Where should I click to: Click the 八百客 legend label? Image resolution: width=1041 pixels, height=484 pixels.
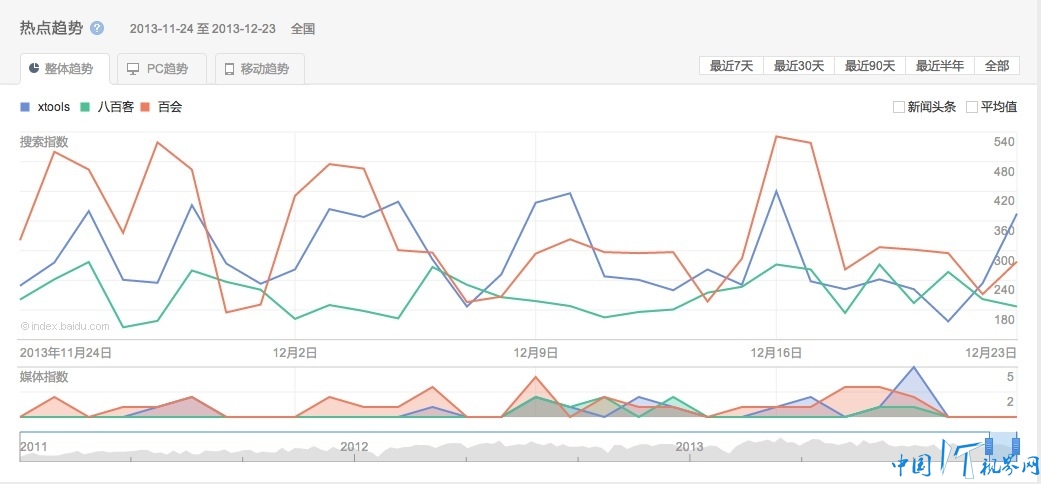click(x=116, y=107)
